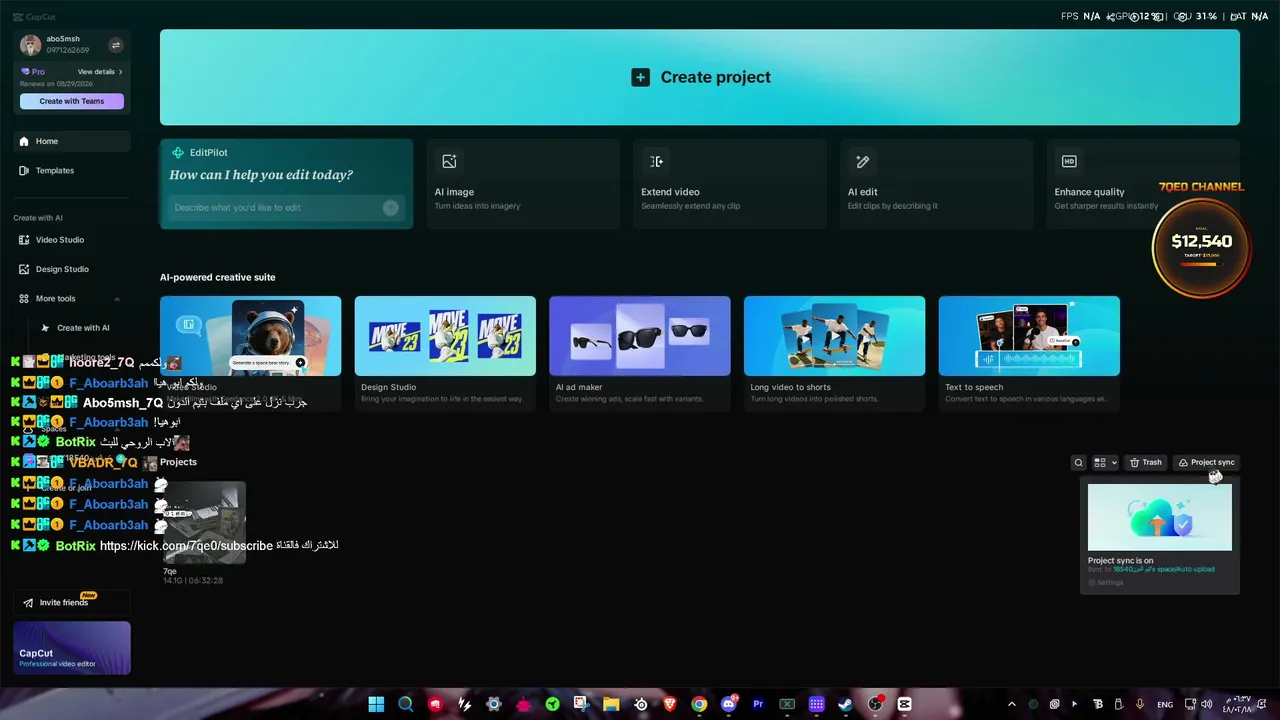
Task: Go to the Home sidebar item
Action: [72, 141]
